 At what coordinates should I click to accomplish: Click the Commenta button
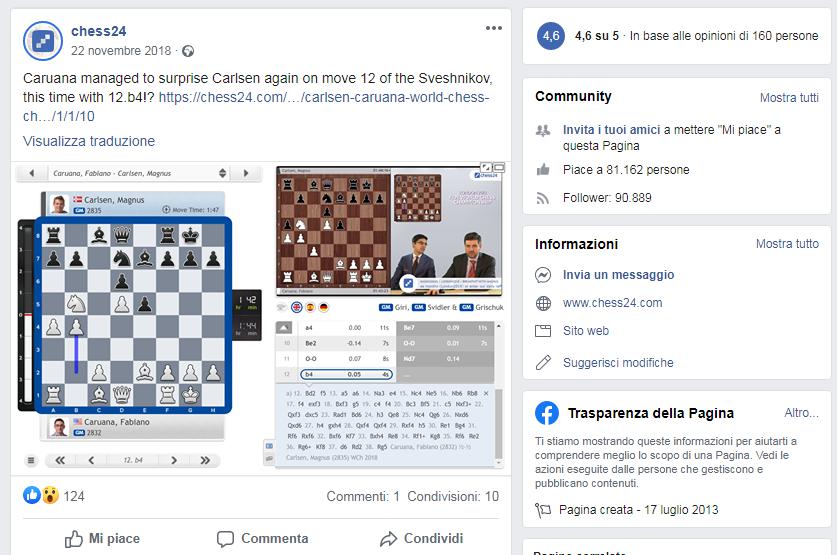(x=263, y=538)
